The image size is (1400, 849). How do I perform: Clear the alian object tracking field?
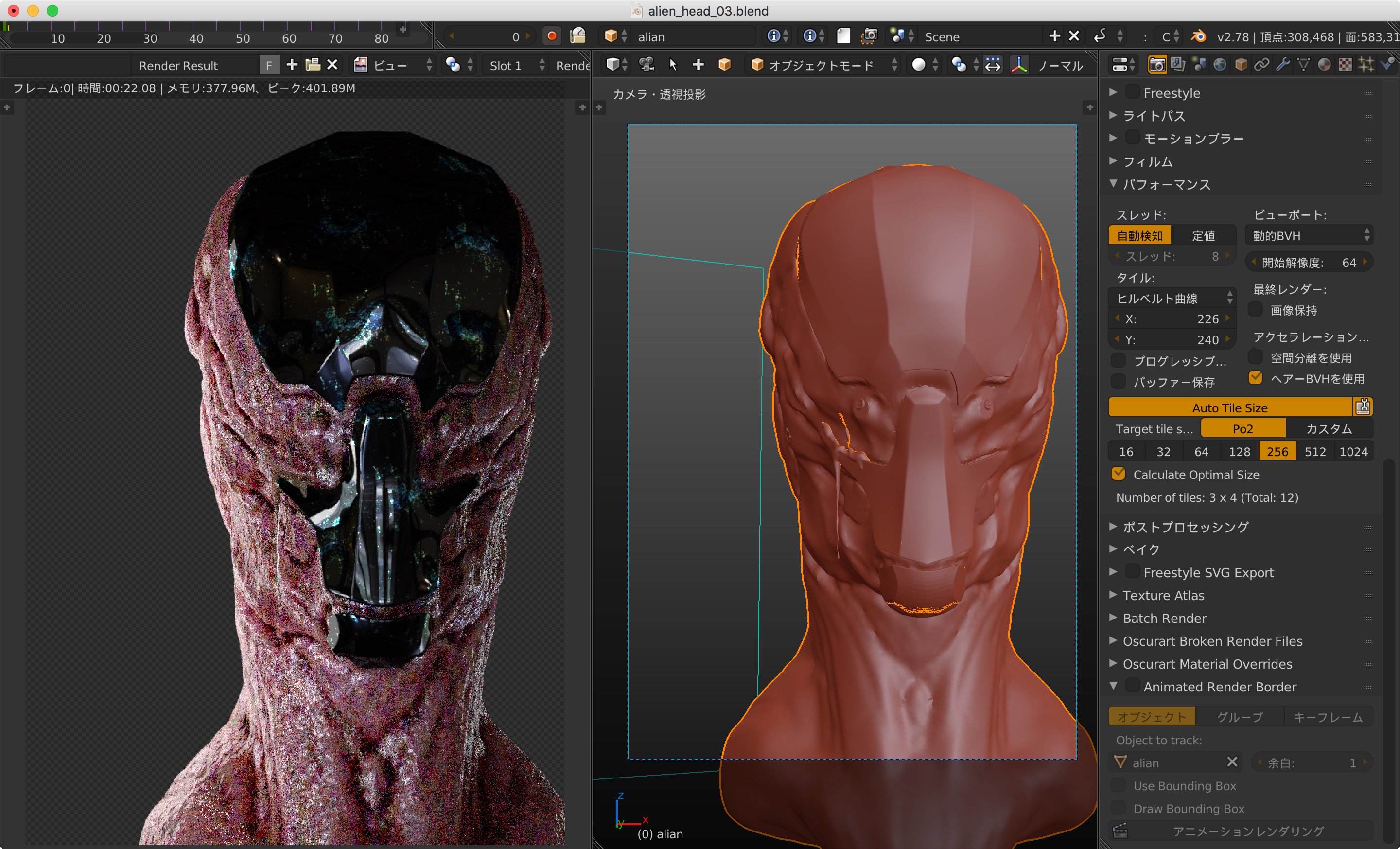[x=1232, y=762]
